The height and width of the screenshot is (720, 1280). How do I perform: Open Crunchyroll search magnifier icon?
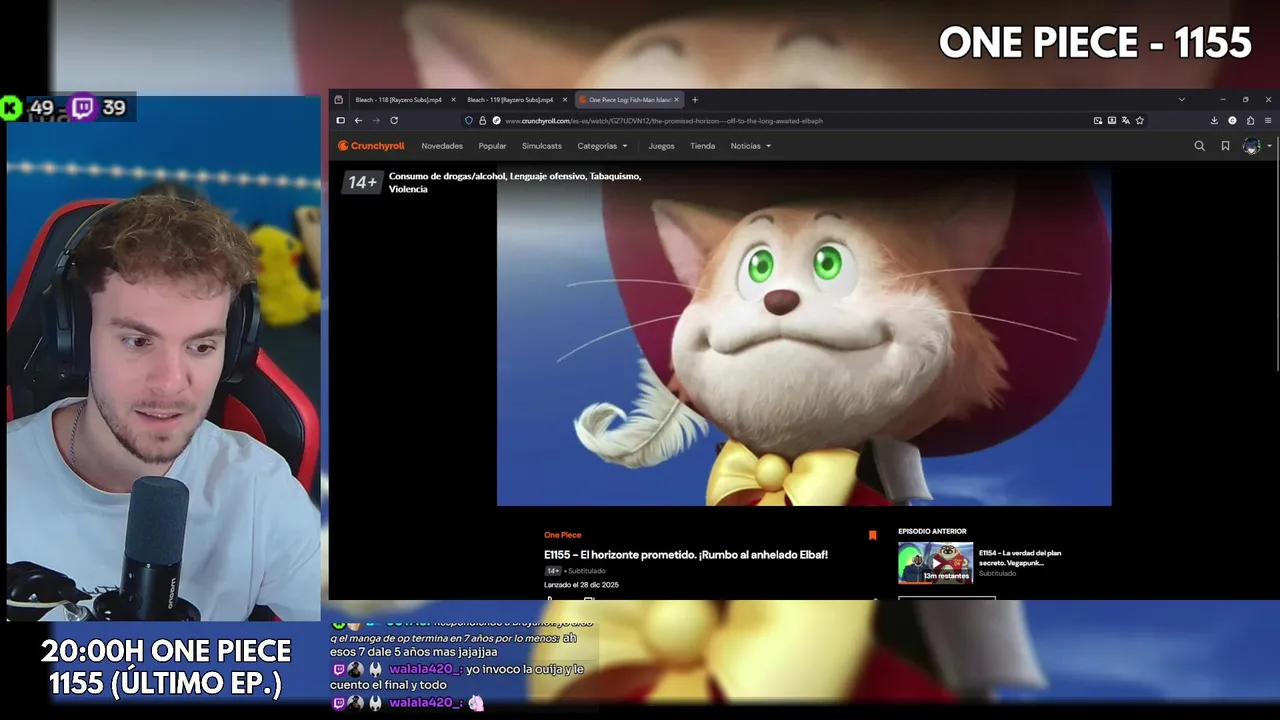(x=1199, y=146)
